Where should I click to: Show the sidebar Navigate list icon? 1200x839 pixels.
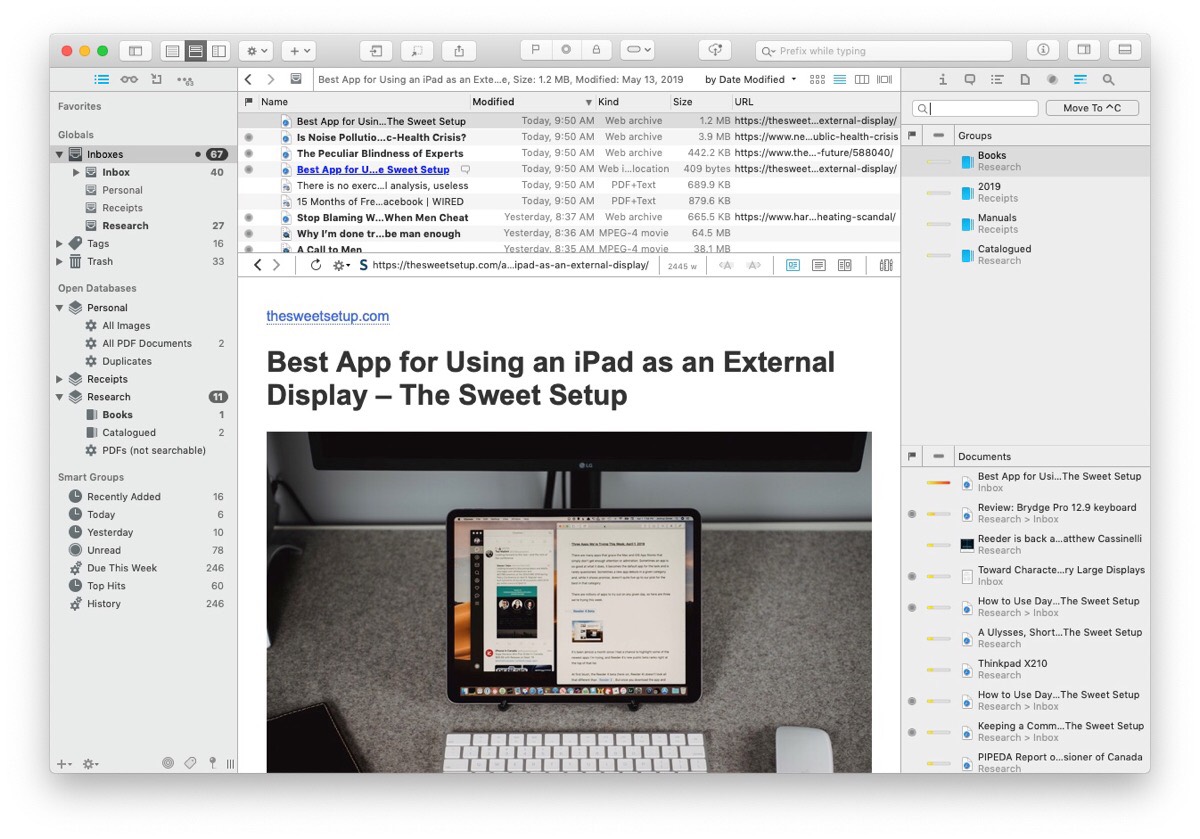tap(102, 79)
